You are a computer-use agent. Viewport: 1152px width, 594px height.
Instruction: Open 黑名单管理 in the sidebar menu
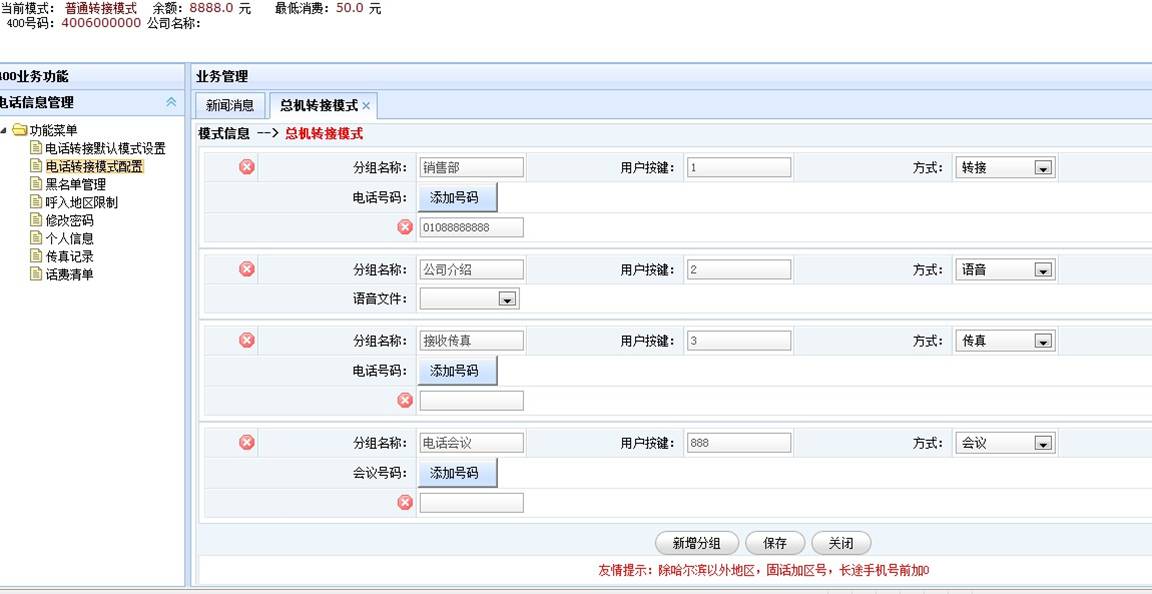(75, 184)
